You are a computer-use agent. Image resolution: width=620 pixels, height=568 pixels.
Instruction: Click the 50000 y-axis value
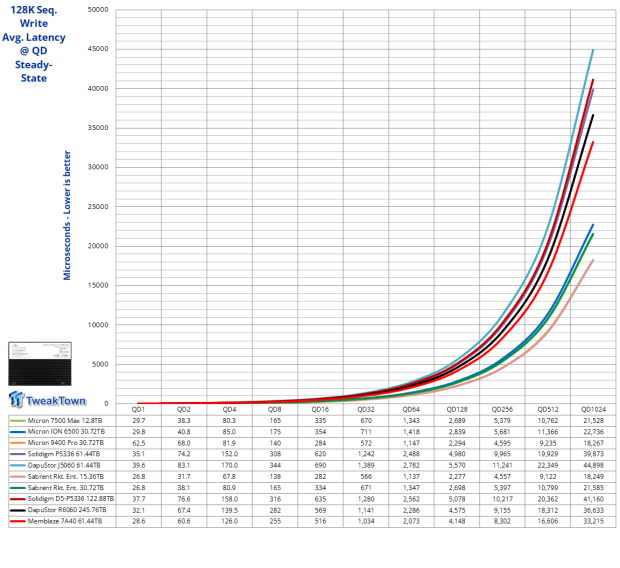pos(98,9)
